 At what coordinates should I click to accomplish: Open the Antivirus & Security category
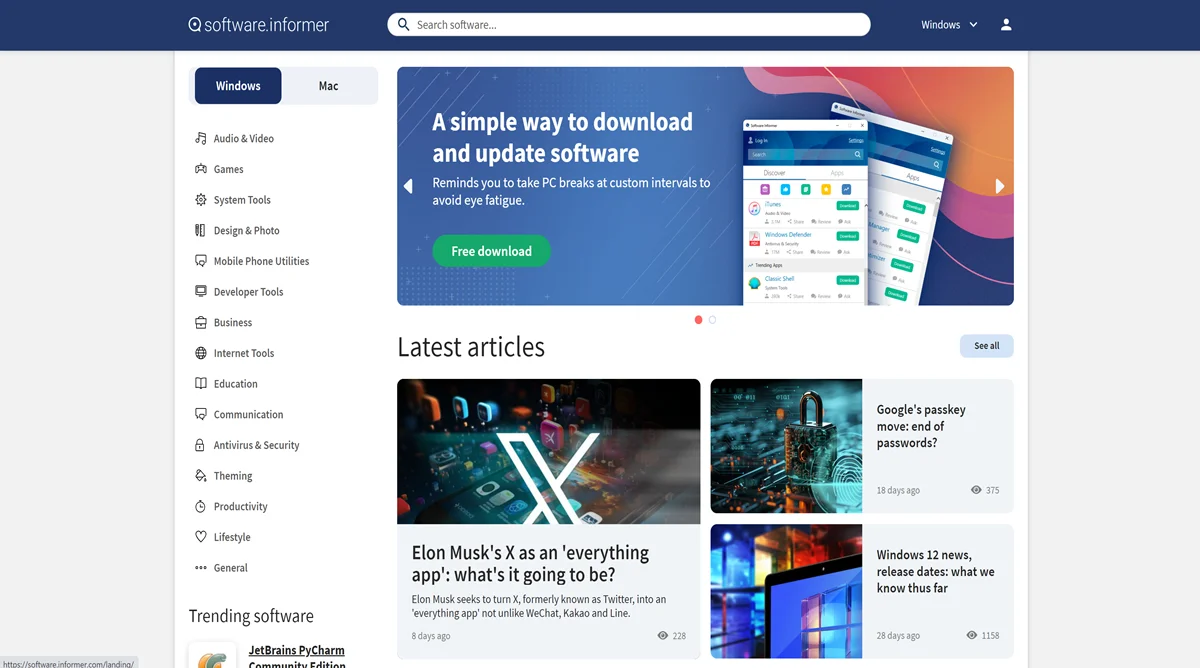(257, 445)
